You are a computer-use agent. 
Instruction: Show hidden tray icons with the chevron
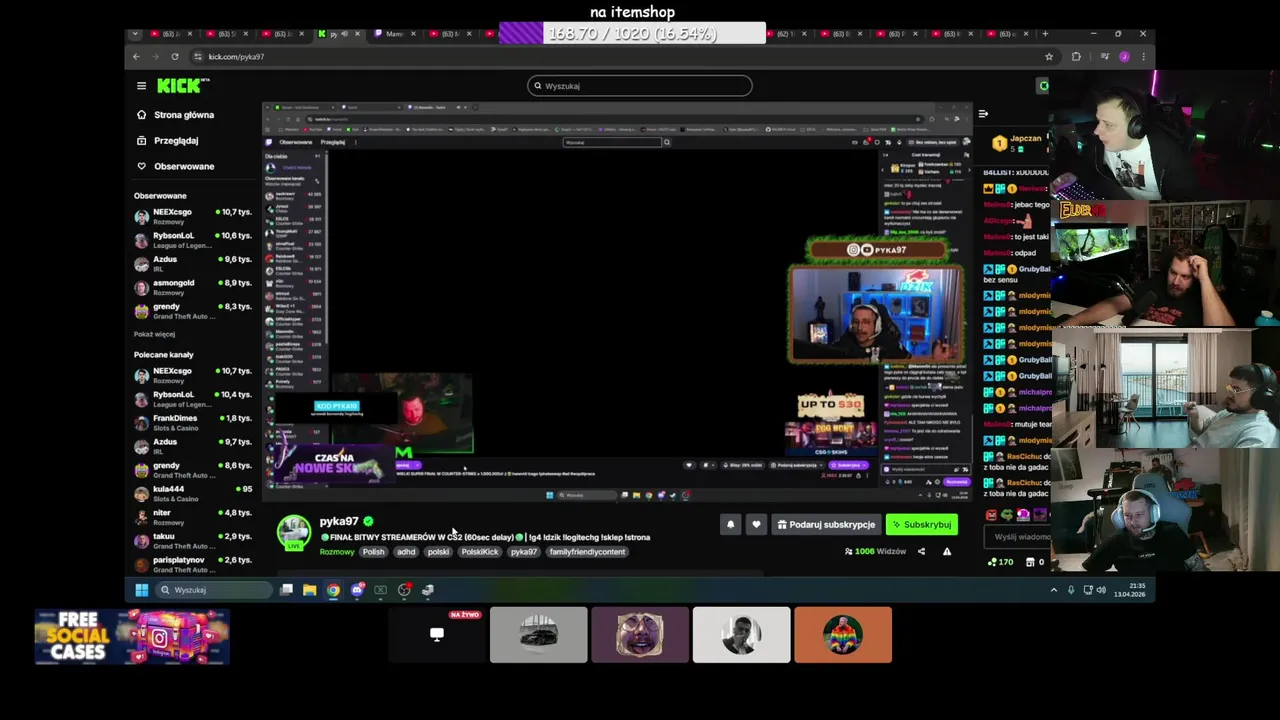tap(1053, 590)
